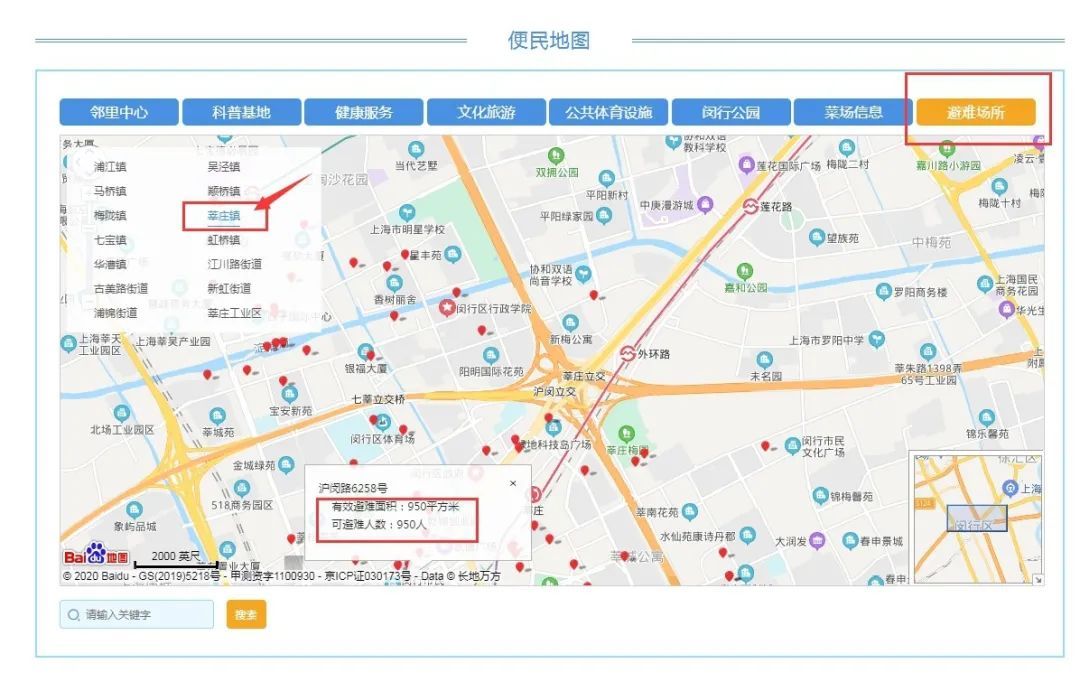Select the 莘庄梅园 park marker
The width and height of the screenshot is (1080, 682).
point(626,434)
